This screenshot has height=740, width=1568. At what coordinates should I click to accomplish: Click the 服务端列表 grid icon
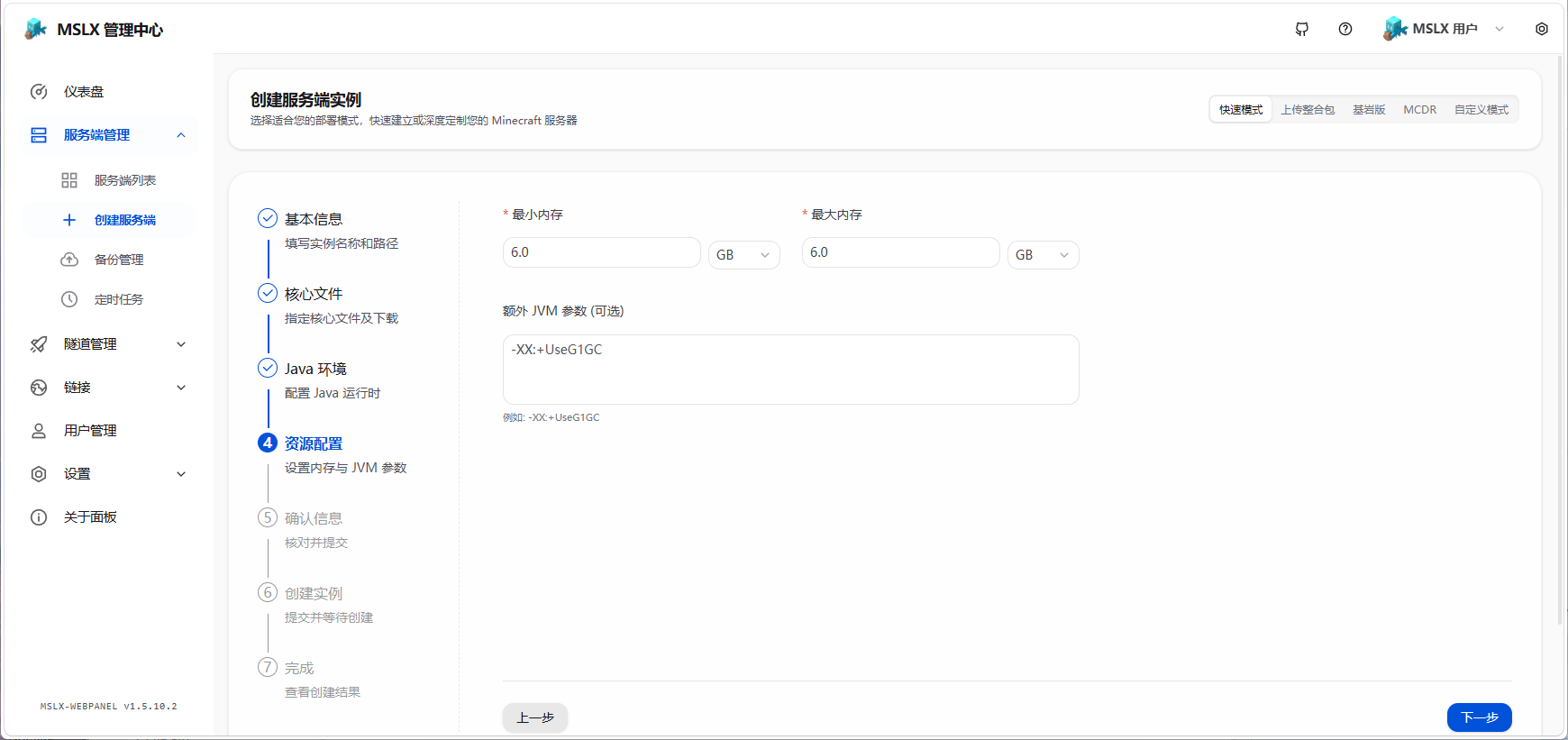pos(69,180)
